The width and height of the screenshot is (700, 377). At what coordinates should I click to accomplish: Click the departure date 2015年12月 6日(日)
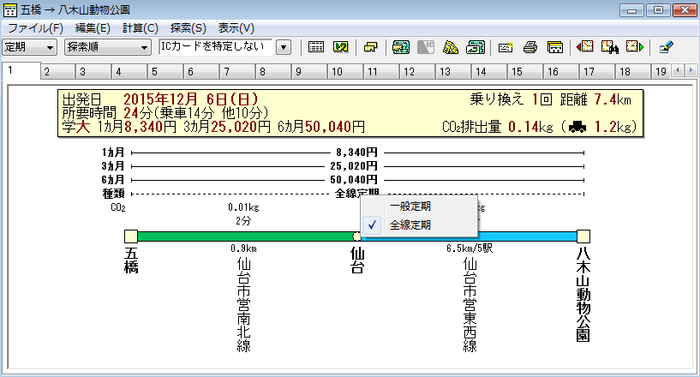pyautogui.click(x=191, y=99)
